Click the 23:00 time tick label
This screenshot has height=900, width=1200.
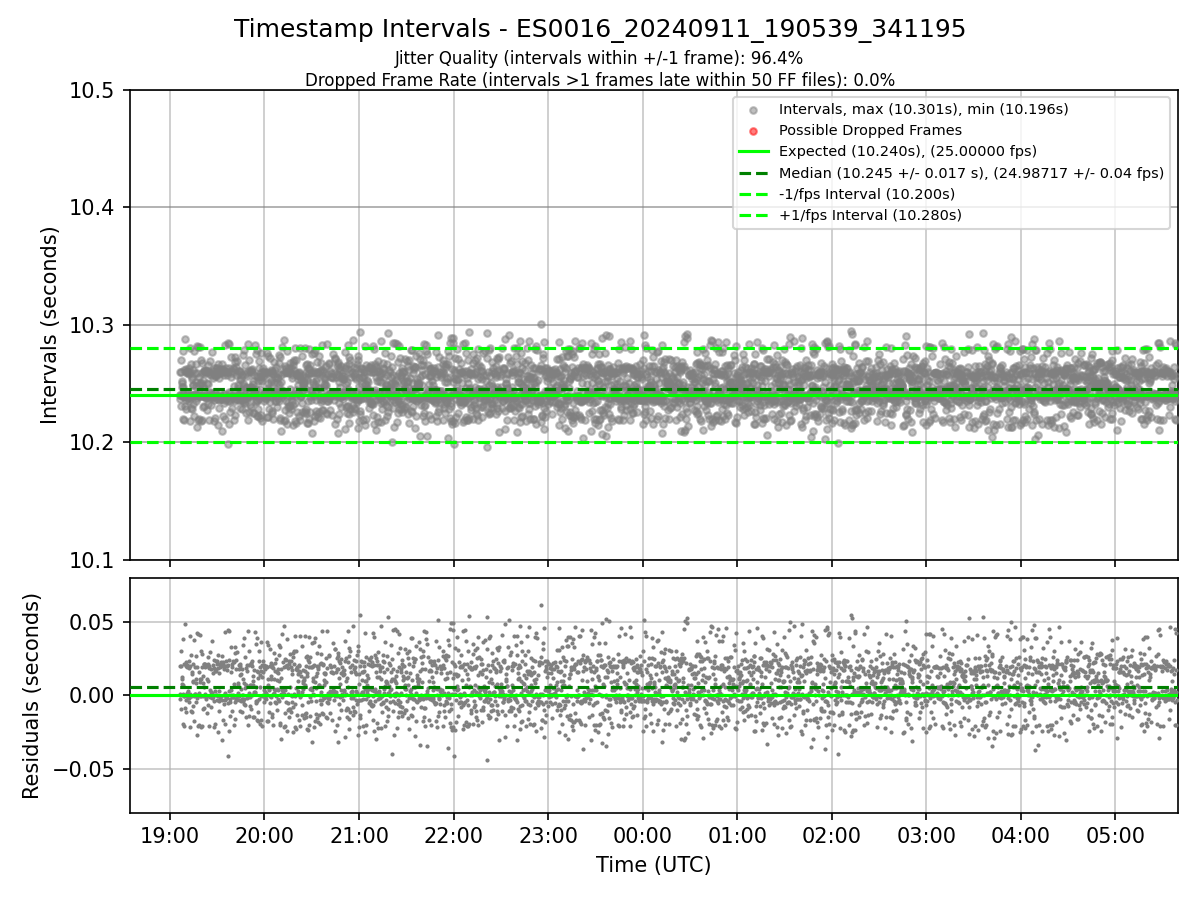tap(548, 835)
